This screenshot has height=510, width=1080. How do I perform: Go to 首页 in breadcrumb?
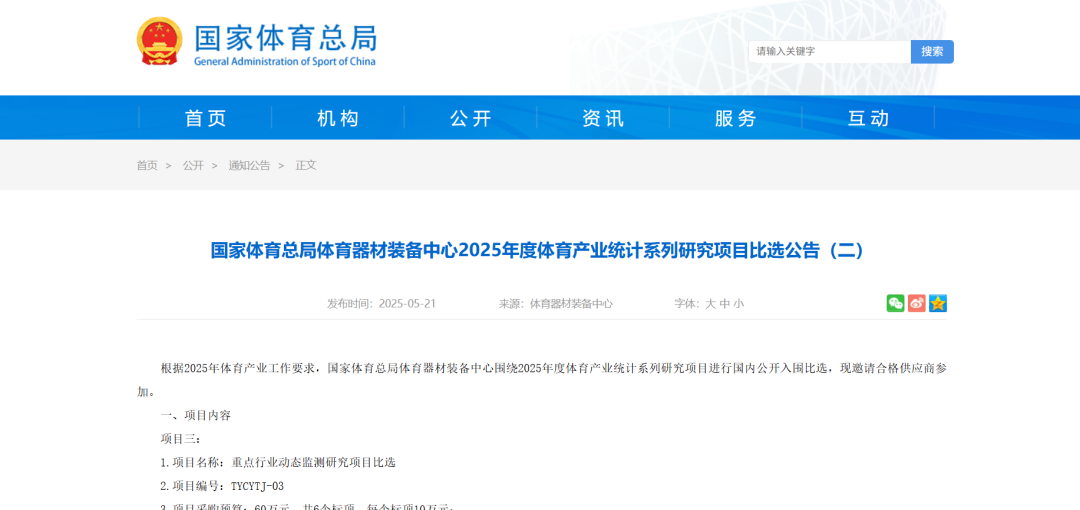(147, 165)
